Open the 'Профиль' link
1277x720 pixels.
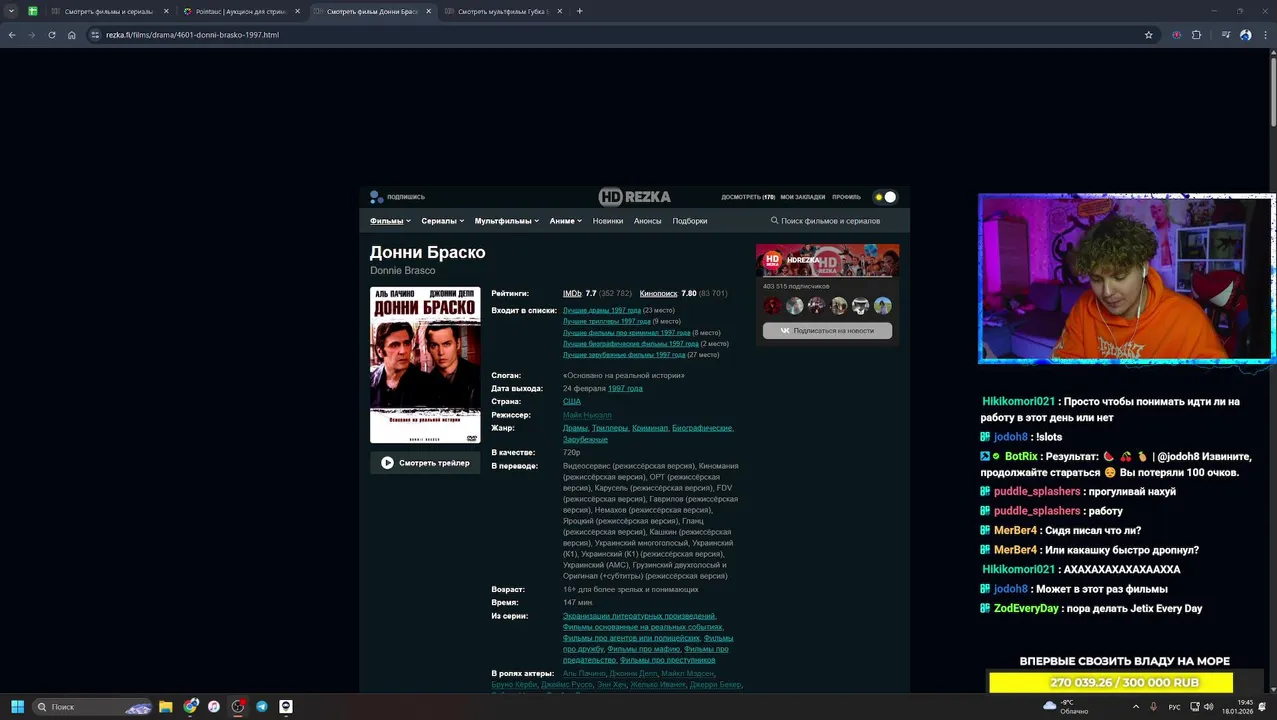point(846,197)
